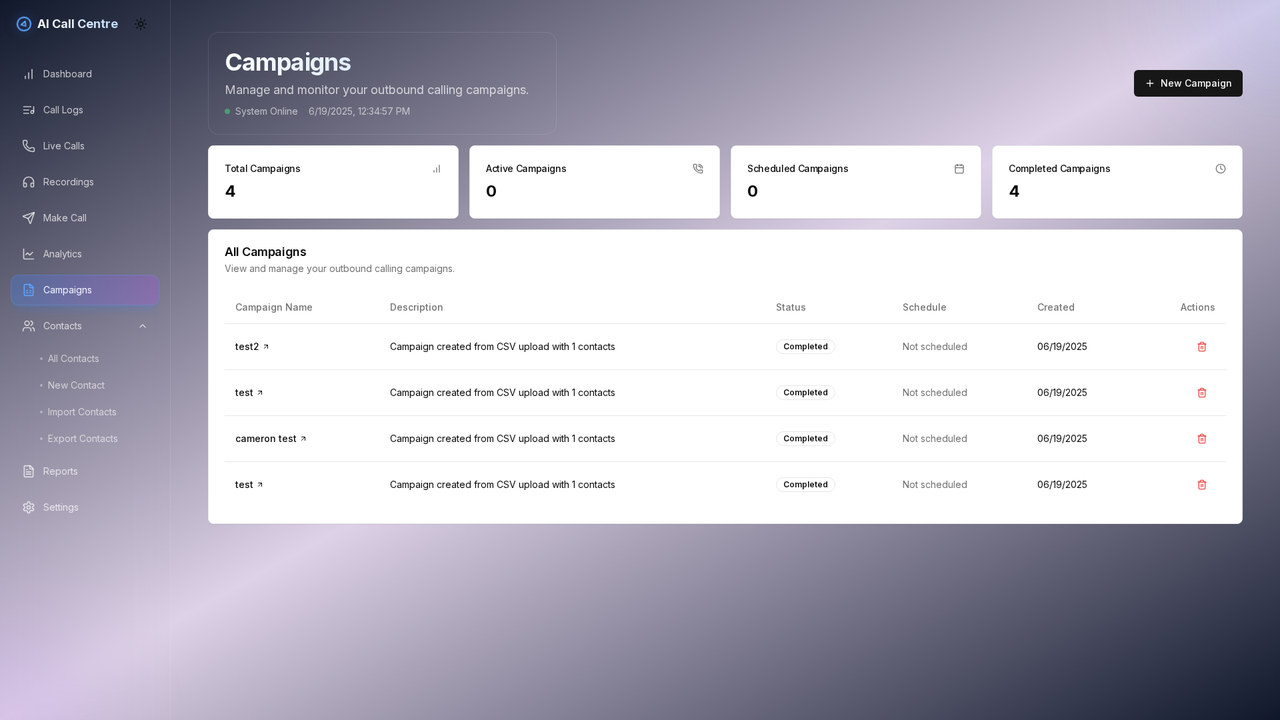Select Import Contacts in the sidebar
Viewport: 1280px width, 720px height.
[82, 412]
